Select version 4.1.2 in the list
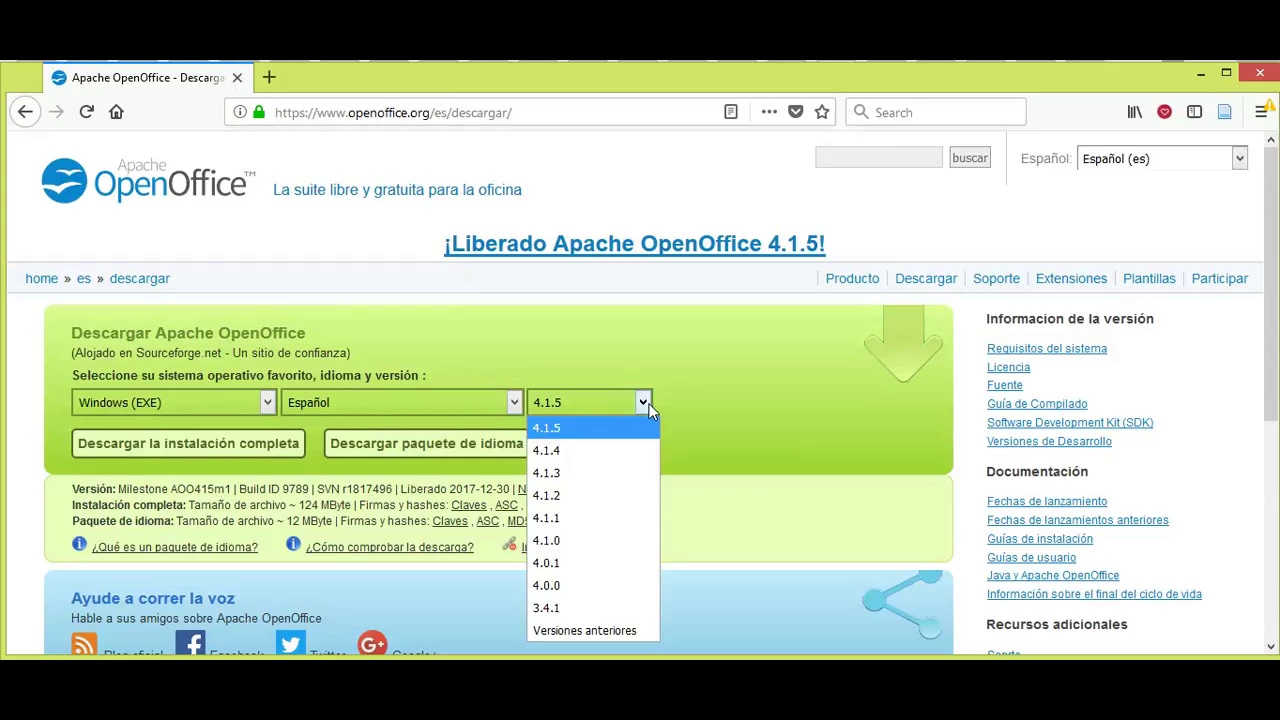 tap(594, 495)
